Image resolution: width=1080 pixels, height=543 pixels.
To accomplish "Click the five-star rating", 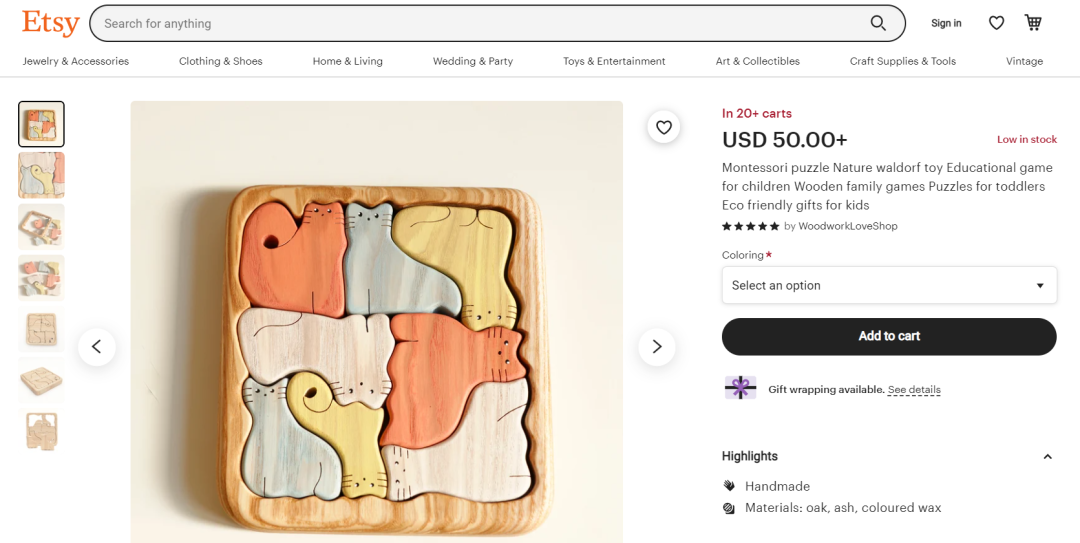I will click(750, 226).
